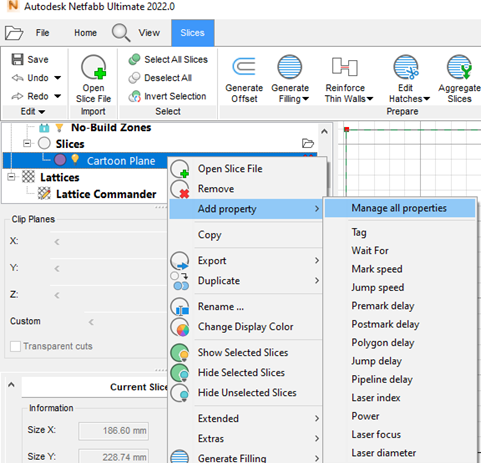This screenshot has width=481, height=463.
Task: Click folder icon in Slices tree row
Action: tap(308, 143)
